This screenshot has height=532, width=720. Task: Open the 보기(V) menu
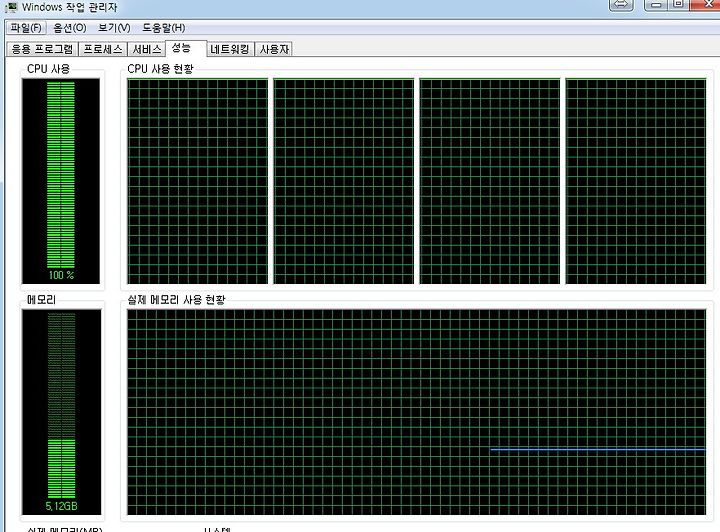(x=114, y=28)
